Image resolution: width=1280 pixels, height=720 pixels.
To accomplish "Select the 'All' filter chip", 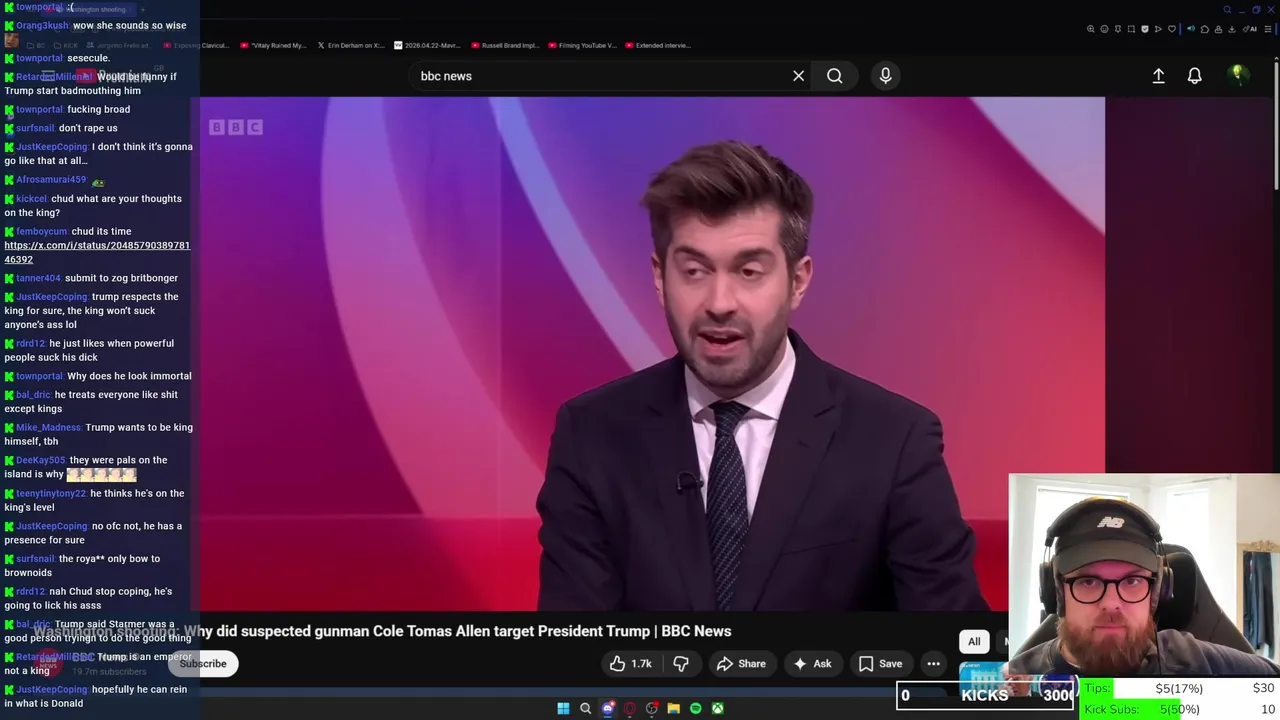I will 974,641.
